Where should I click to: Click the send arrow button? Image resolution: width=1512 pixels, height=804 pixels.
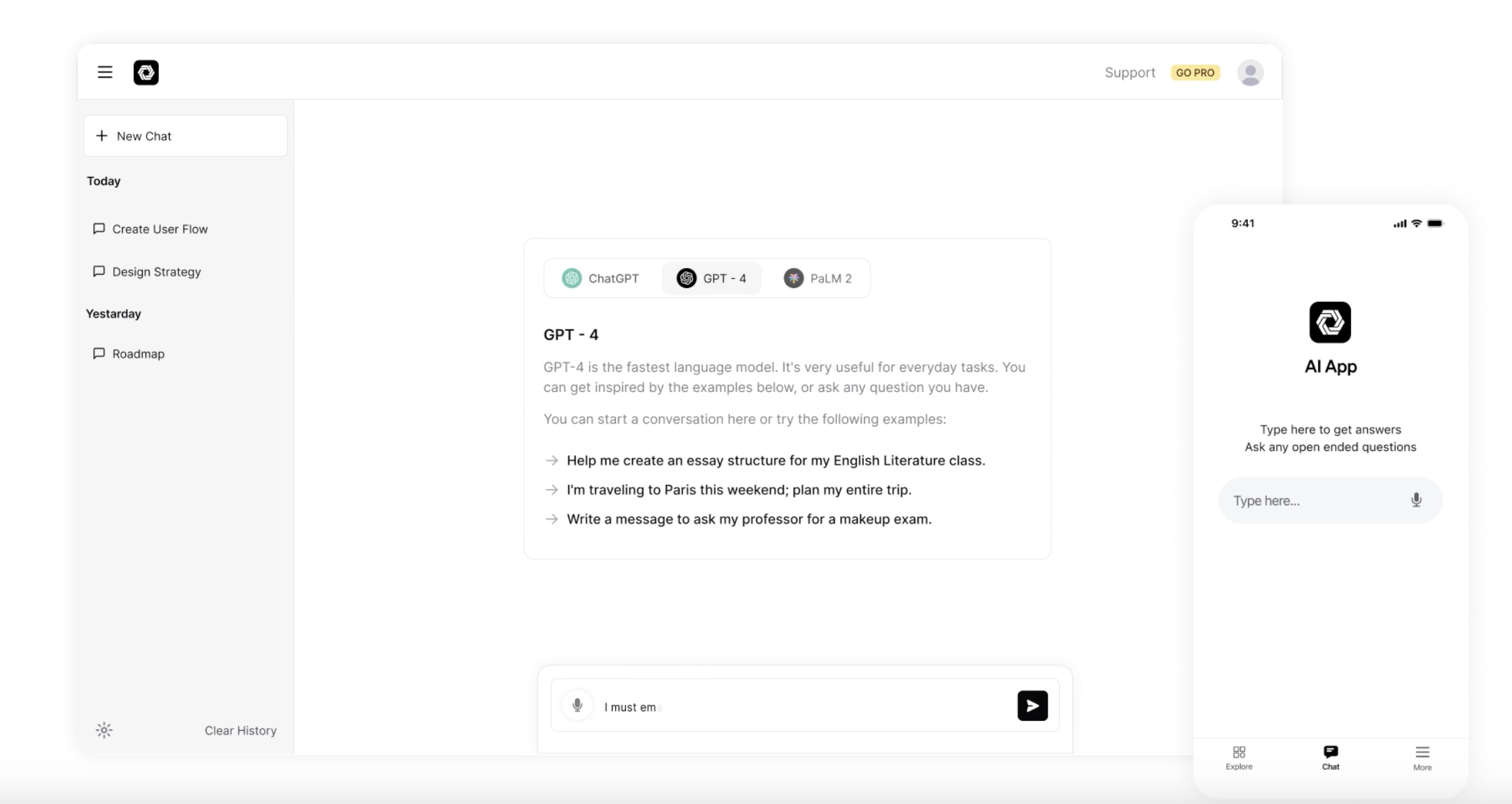pyautogui.click(x=1032, y=706)
